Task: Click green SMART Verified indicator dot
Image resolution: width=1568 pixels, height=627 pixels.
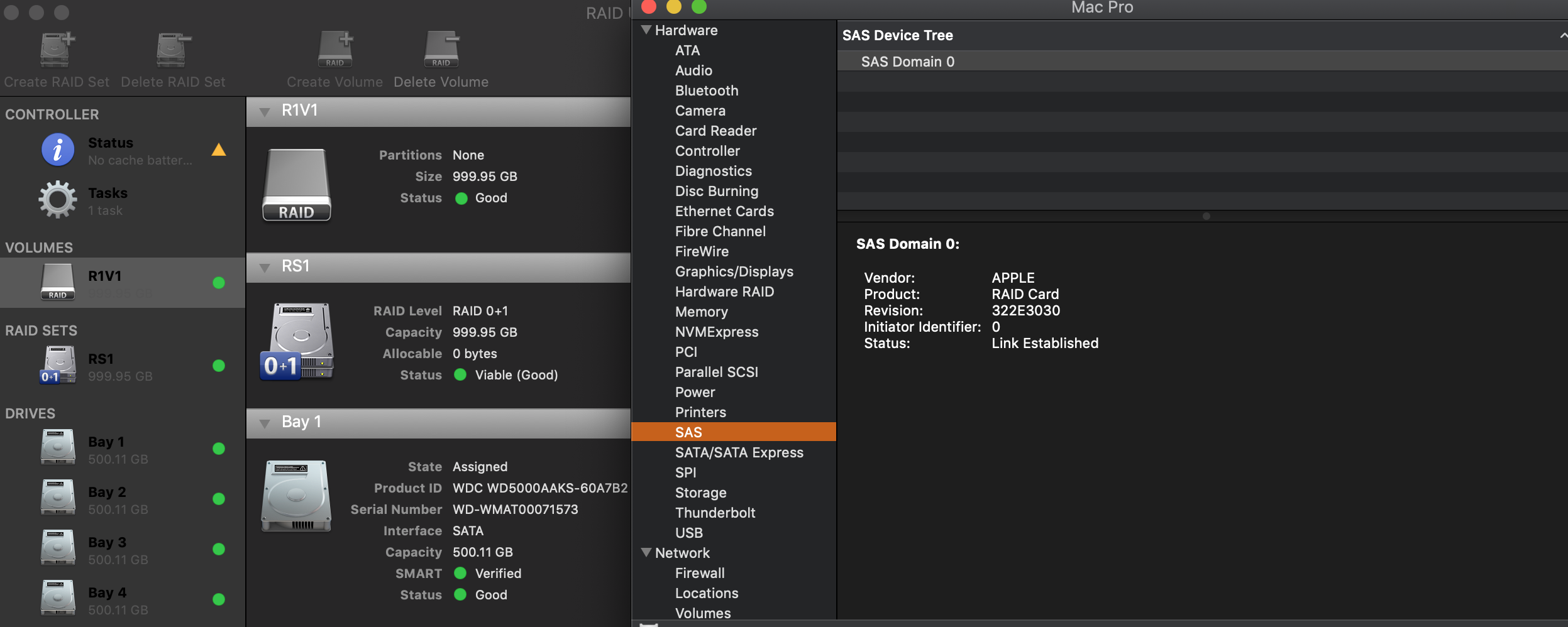Action: tap(460, 573)
